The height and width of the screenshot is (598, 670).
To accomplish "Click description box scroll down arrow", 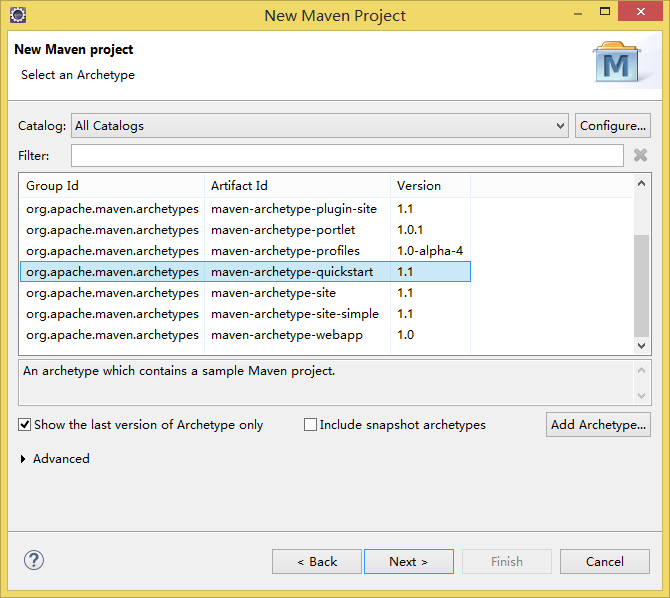I will (x=641, y=396).
